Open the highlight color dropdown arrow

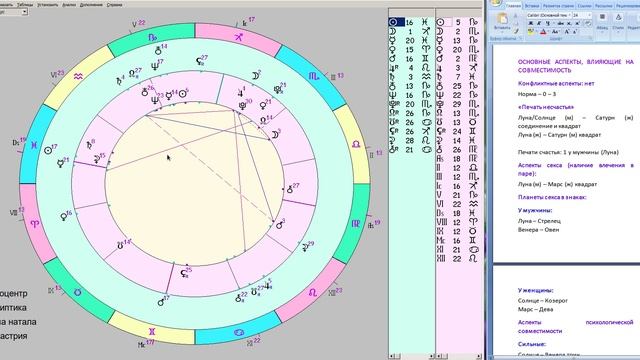(536, 32)
